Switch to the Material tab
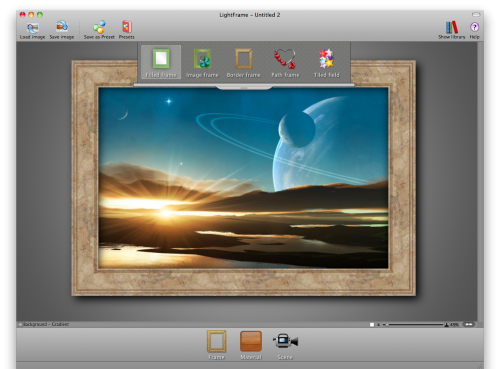Screen dimensions: 500x369 point(251,345)
